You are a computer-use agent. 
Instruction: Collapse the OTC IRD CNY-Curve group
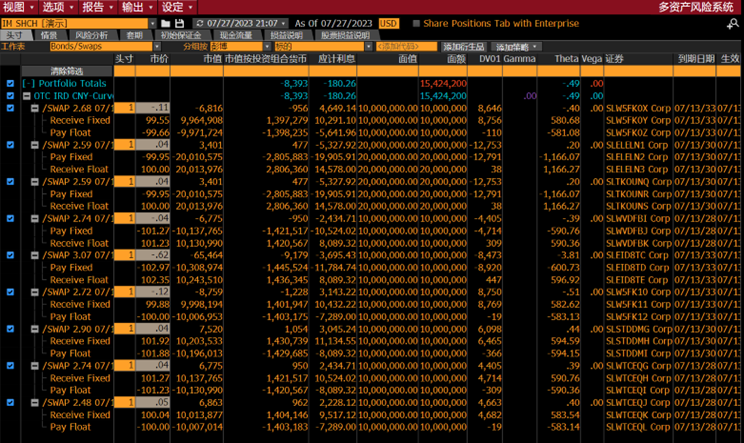tap(27, 96)
